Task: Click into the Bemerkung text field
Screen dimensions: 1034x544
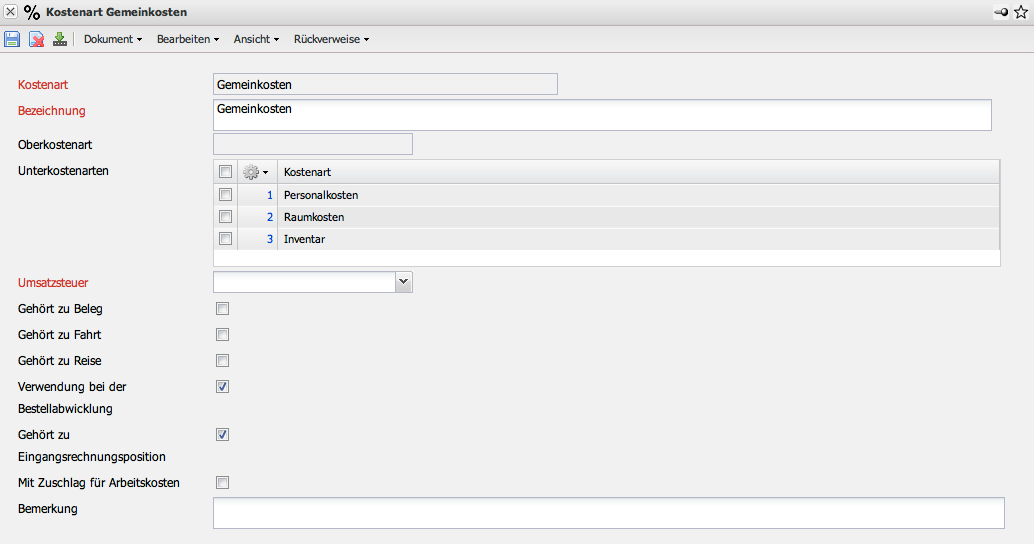Action: point(608,513)
